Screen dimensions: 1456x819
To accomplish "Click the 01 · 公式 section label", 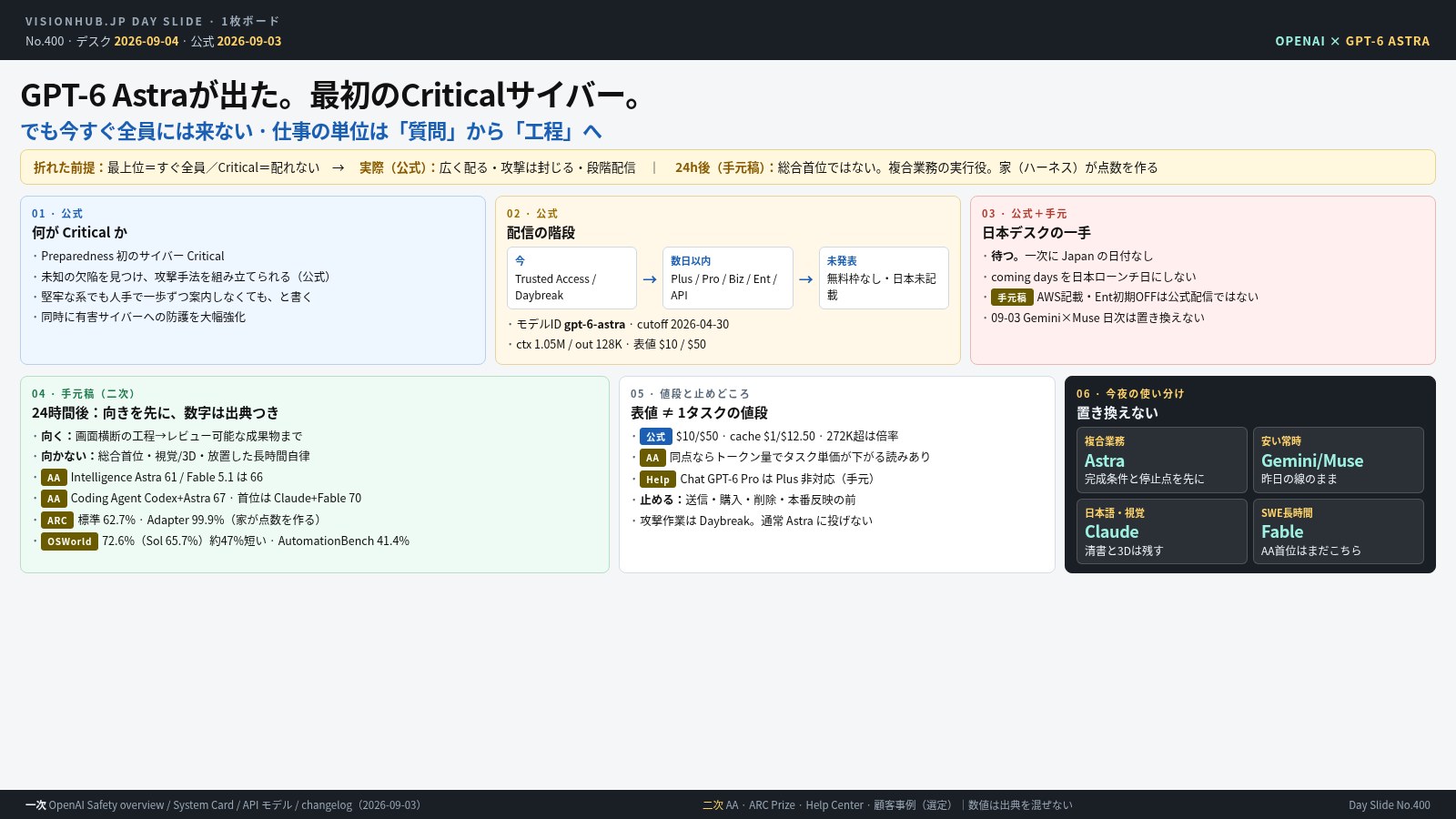I will (x=57, y=214).
